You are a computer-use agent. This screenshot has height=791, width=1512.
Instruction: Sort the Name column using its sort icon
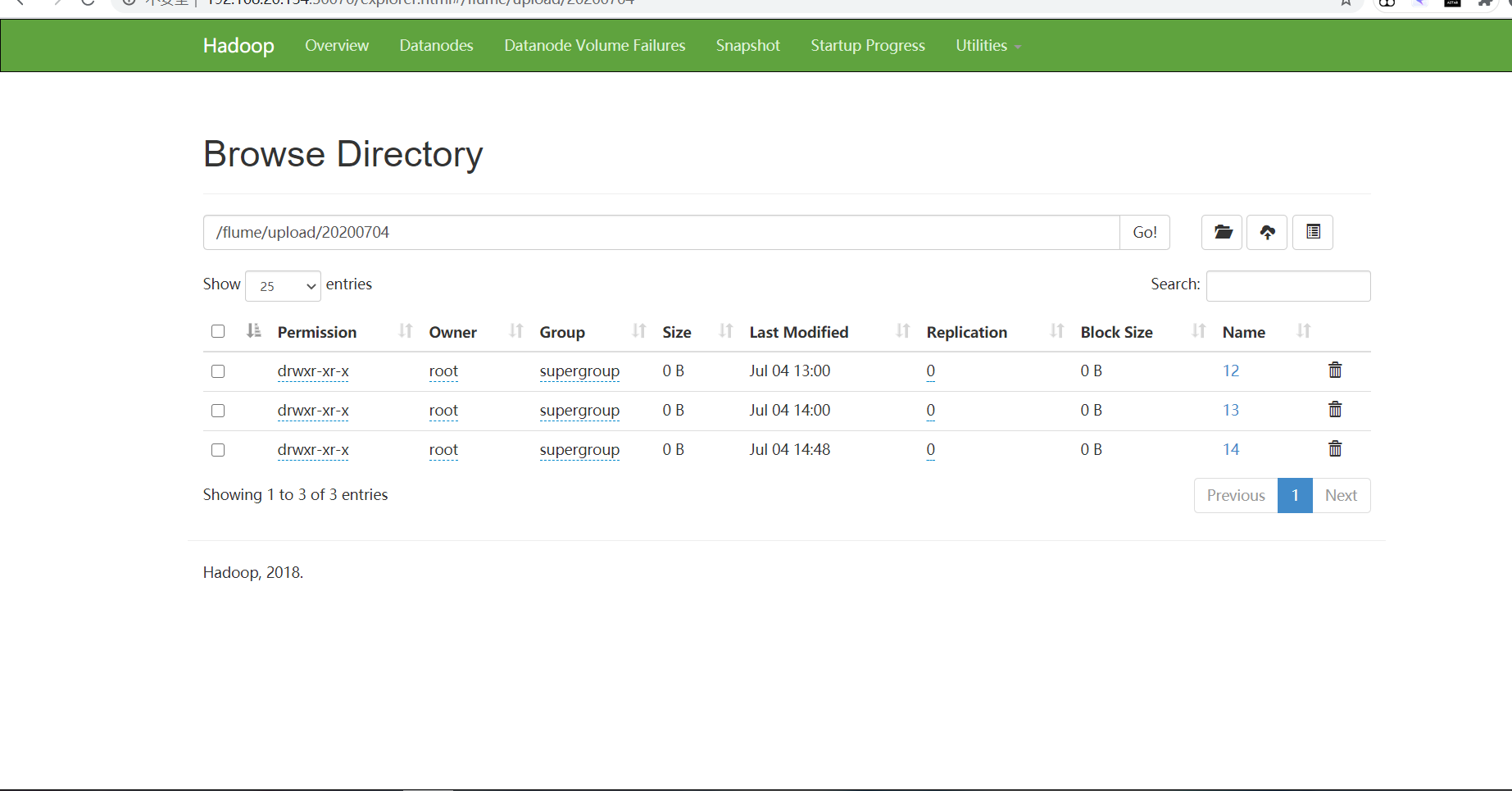(1303, 331)
